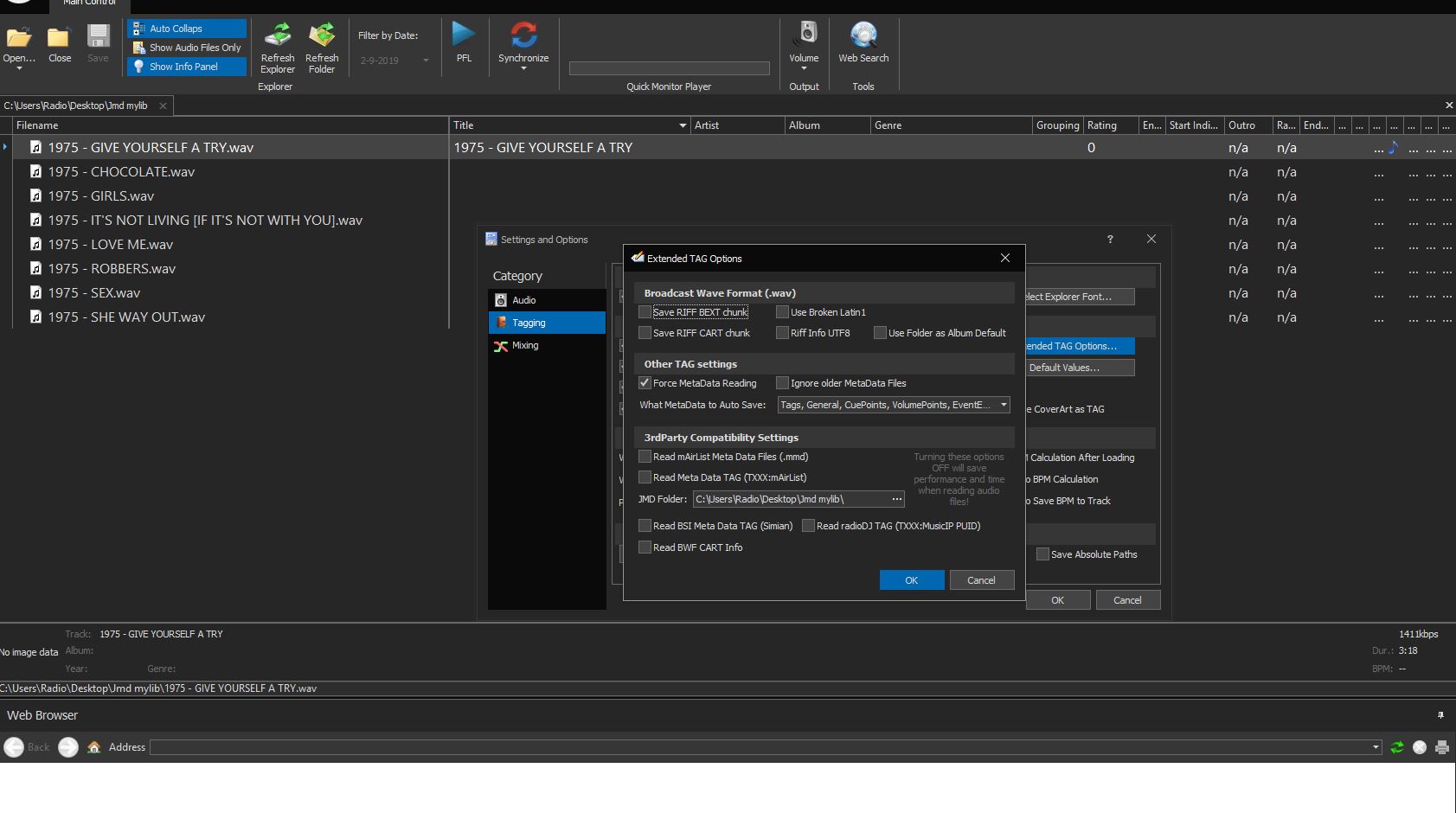Open the Title column dropdown arrow
Image resolution: width=1456 pixels, height=813 pixels.
click(x=683, y=125)
